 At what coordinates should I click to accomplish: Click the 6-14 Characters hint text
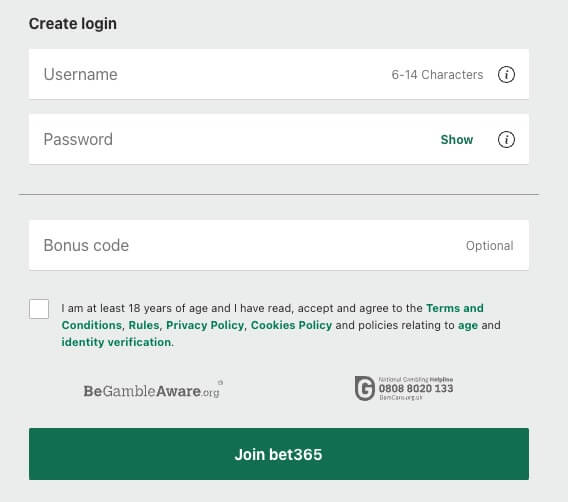tap(437, 75)
